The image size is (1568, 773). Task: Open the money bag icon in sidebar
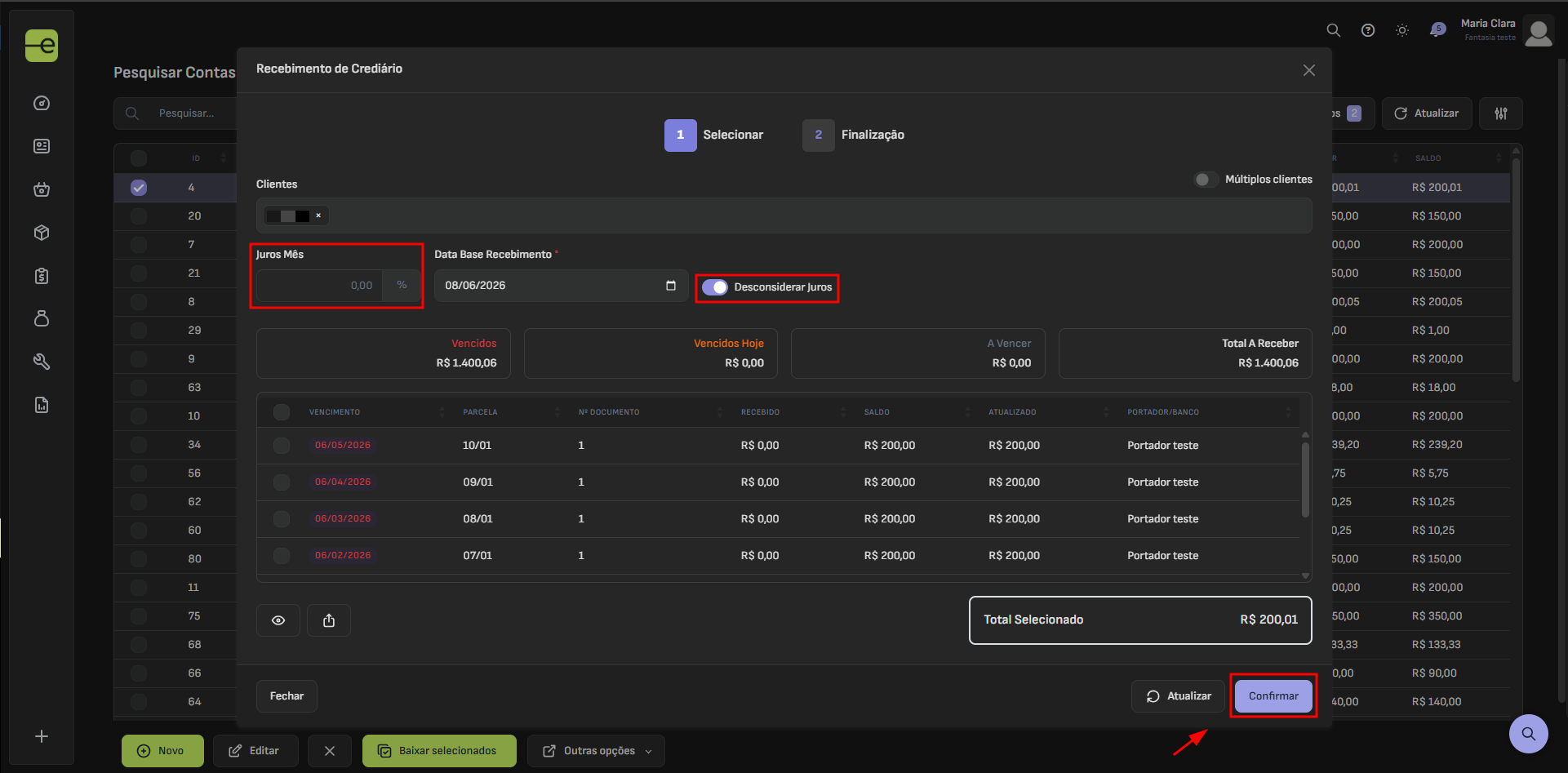coord(42,318)
